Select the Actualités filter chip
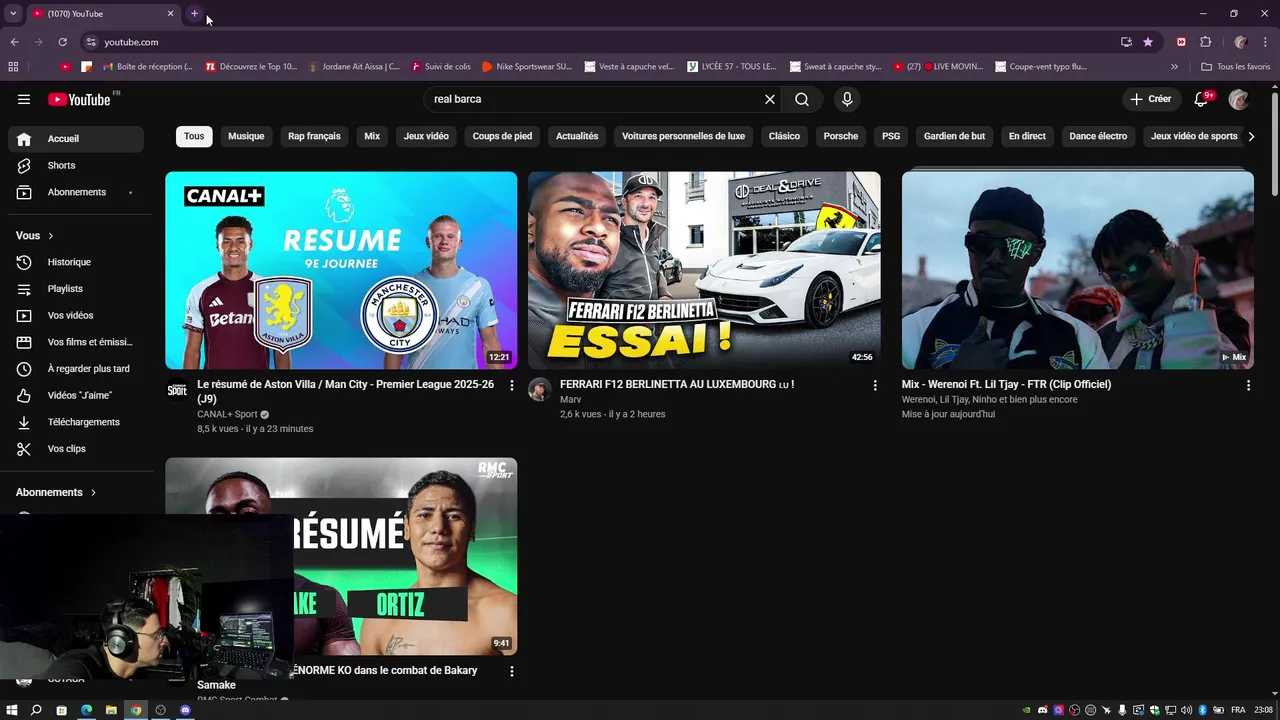 577,136
